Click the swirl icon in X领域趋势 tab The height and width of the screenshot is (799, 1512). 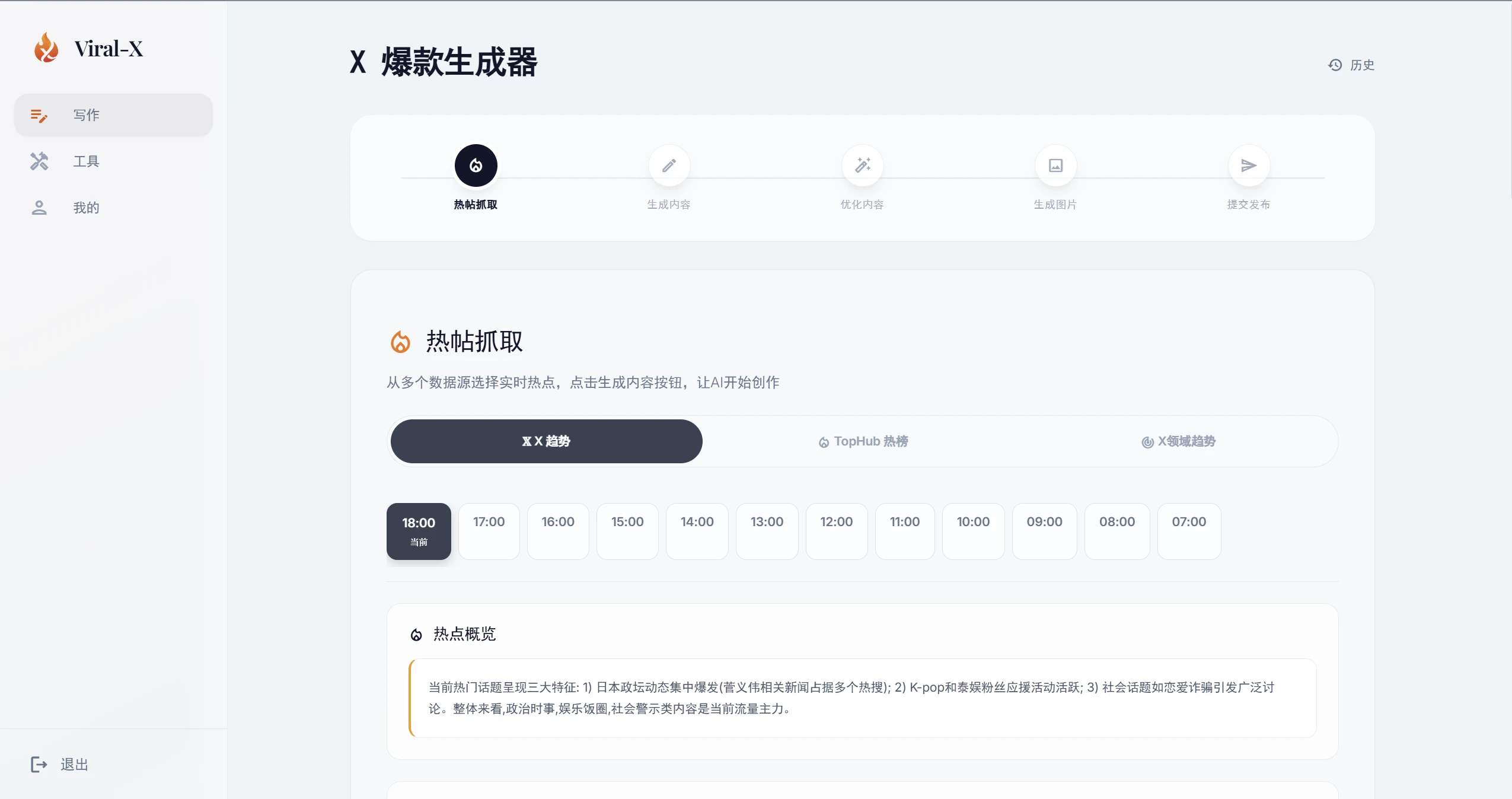pos(1147,443)
